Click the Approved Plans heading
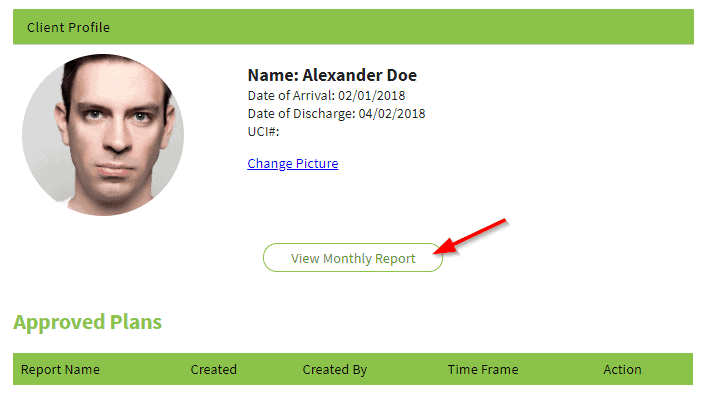Screen dimensions: 727x394 pos(88,322)
